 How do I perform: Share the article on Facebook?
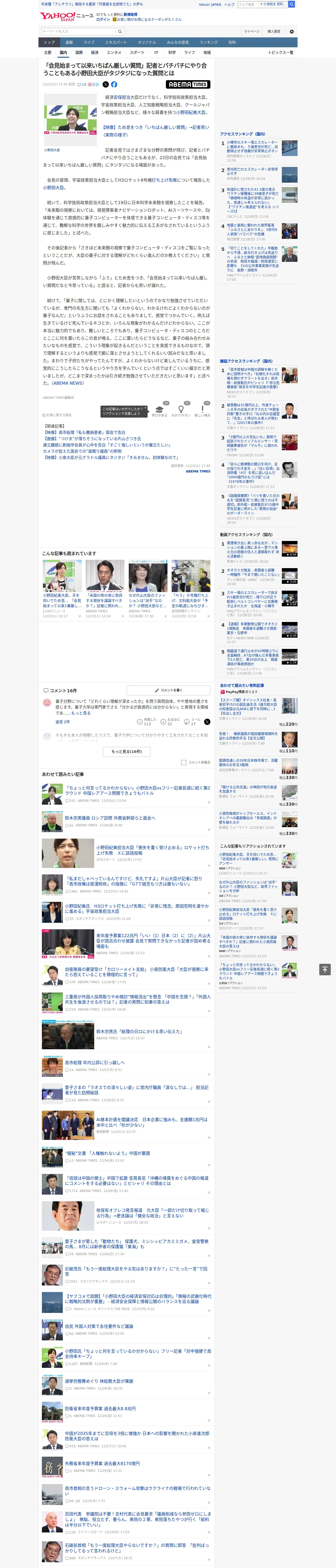(x=114, y=85)
